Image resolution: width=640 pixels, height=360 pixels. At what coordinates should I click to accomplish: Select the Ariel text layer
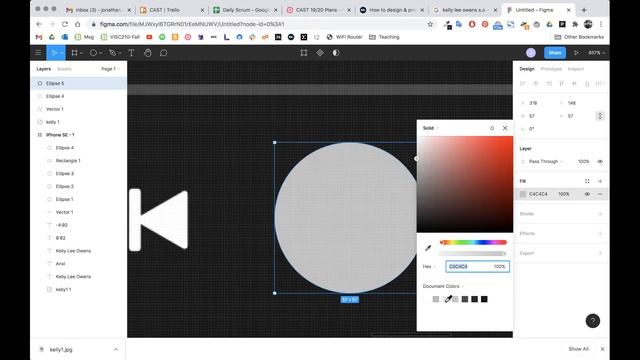(79, 264)
